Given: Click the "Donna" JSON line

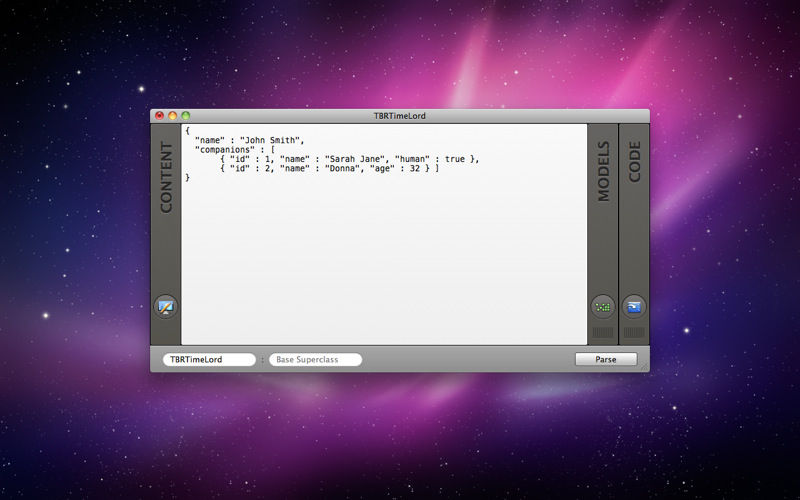Looking at the screenshot, I should 330,168.
